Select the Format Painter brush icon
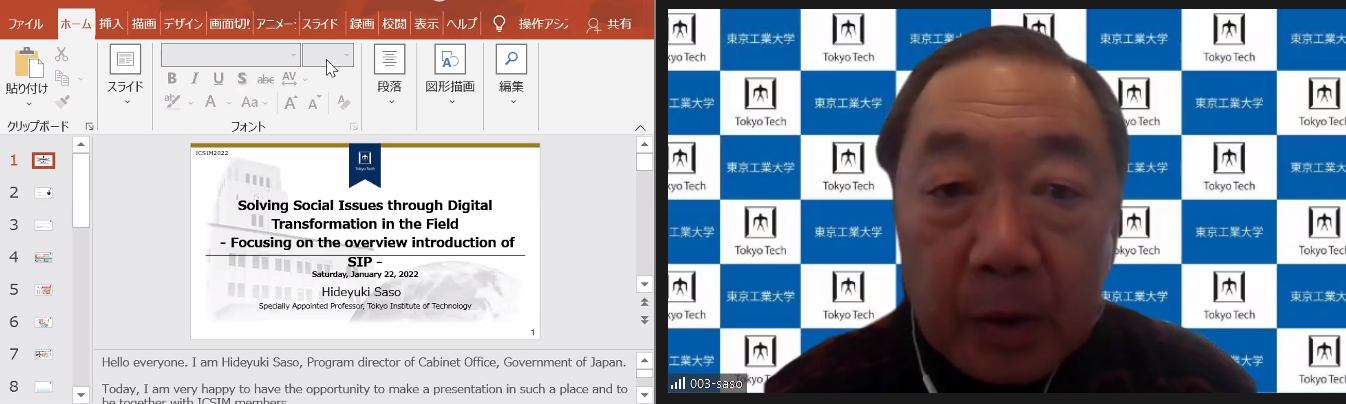Viewport: 1346px width, 404px height. pyautogui.click(x=62, y=102)
